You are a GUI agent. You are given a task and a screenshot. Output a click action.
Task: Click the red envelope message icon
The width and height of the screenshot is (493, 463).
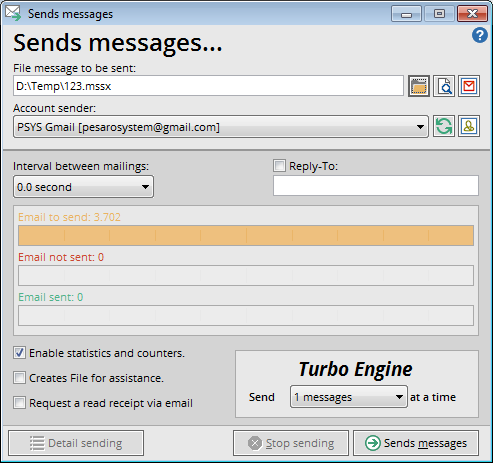click(x=469, y=86)
